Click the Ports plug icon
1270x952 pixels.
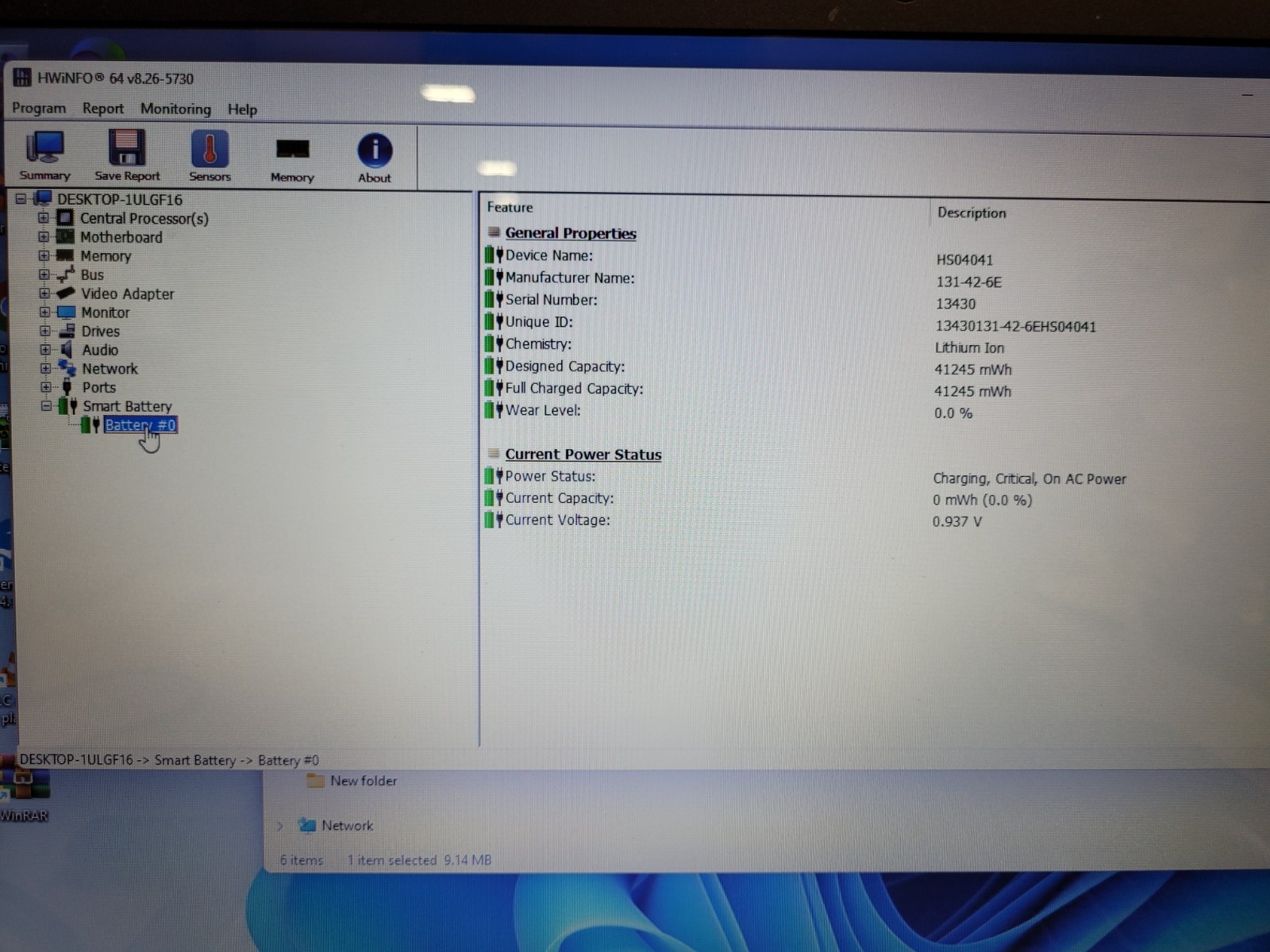pos(67,387)
